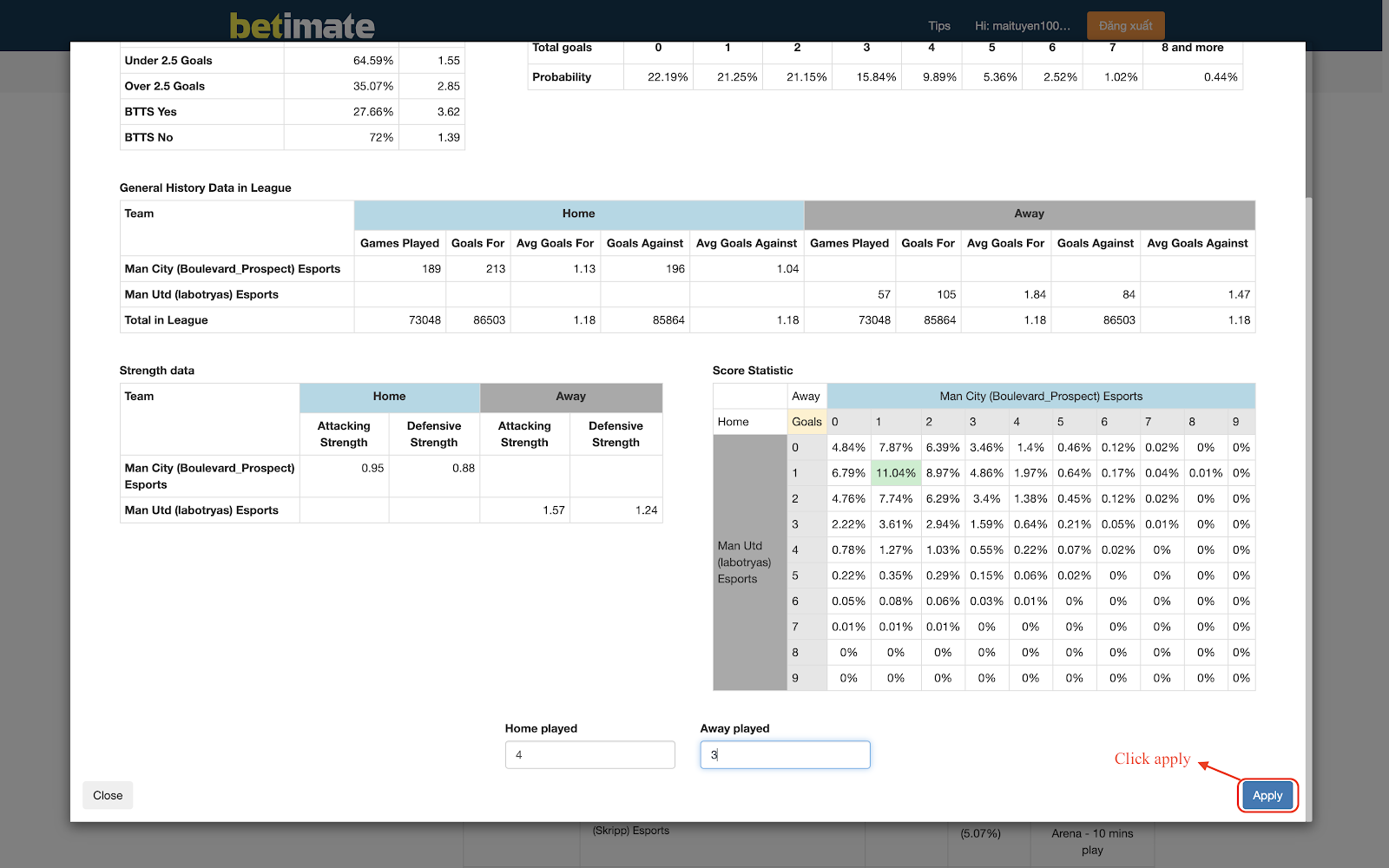This screenshot has width=1389, height=868.
Task: Click the 213 goals for value
Action: coord(496,269)
